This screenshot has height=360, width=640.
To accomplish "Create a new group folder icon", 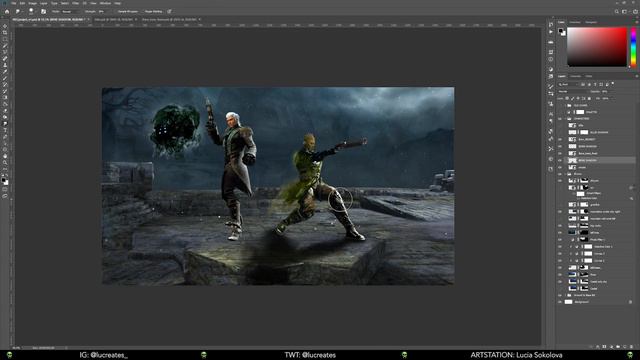I will [x=618, y=347].
